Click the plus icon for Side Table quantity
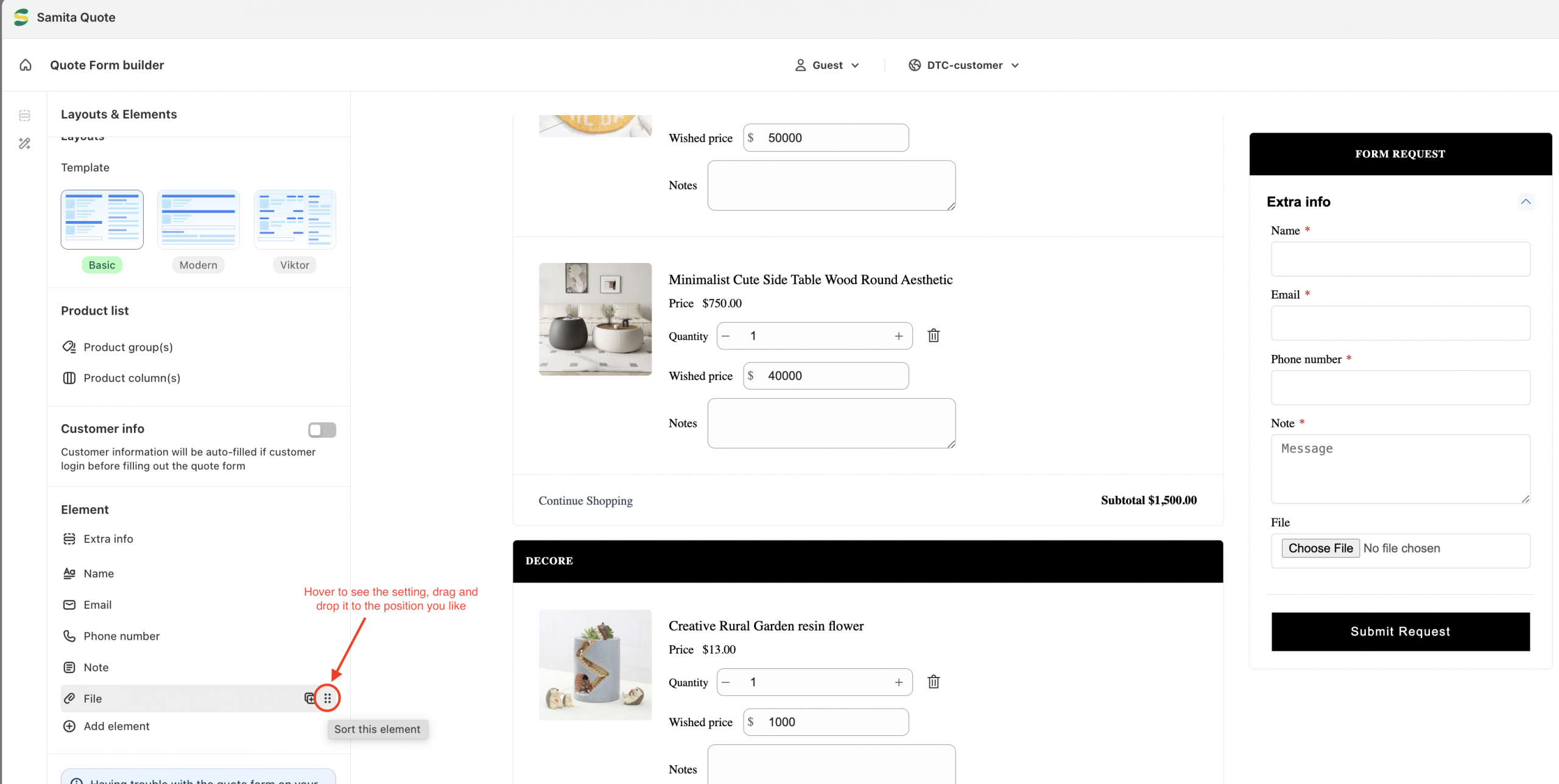This screenshot has height=784, width=1559. click(899, 336)
